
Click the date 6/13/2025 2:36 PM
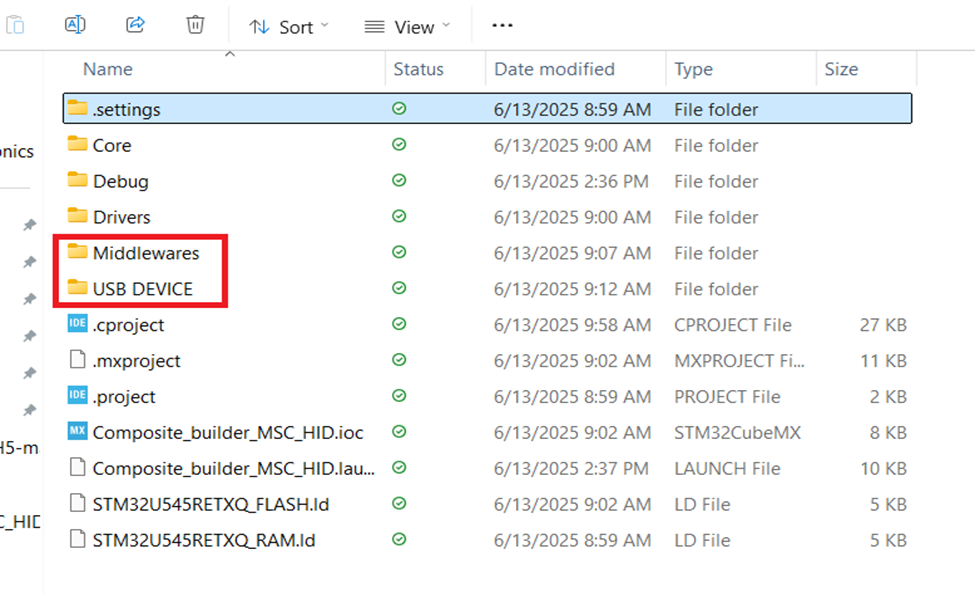pos(571,182)
